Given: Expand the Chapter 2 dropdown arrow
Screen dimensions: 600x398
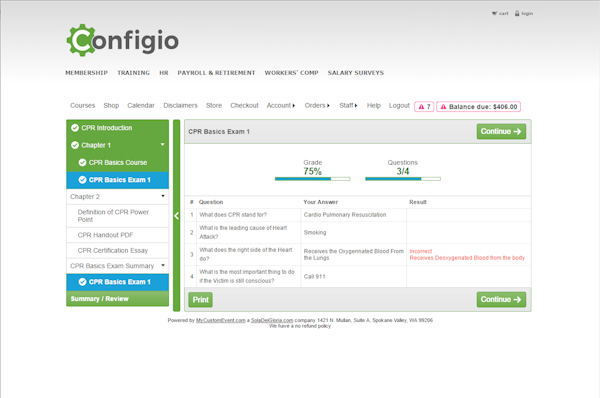Looking at the screenshot, I should 163,196.
